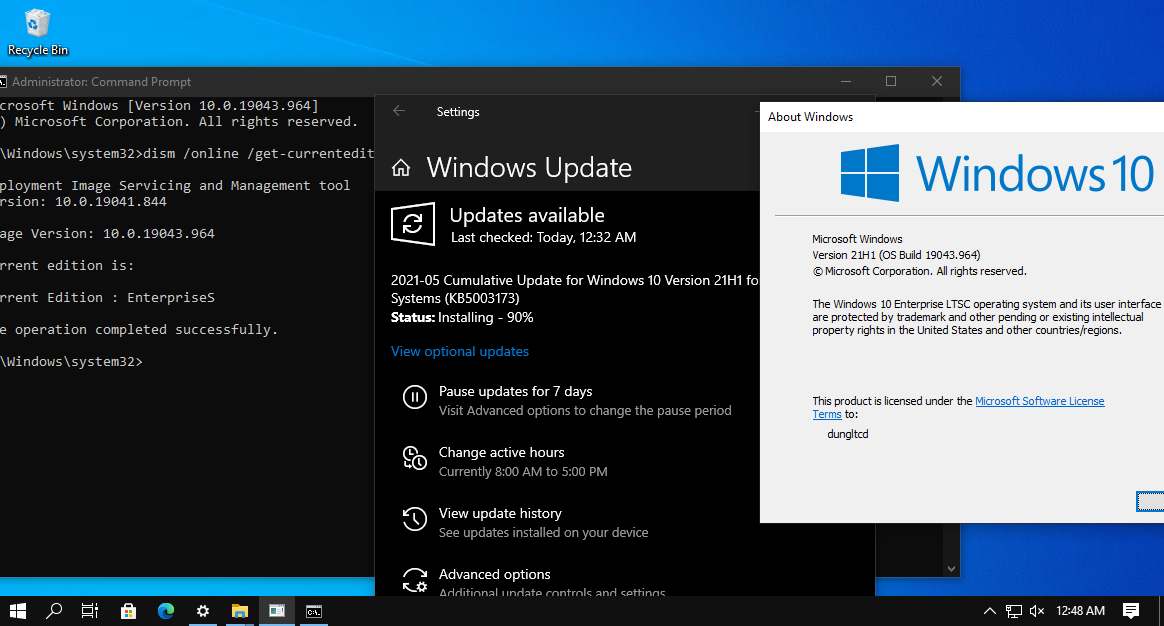Viewport: 1164px width, 626px height.
Task: Open taskbar Search
Action: (x=53, y=611)
